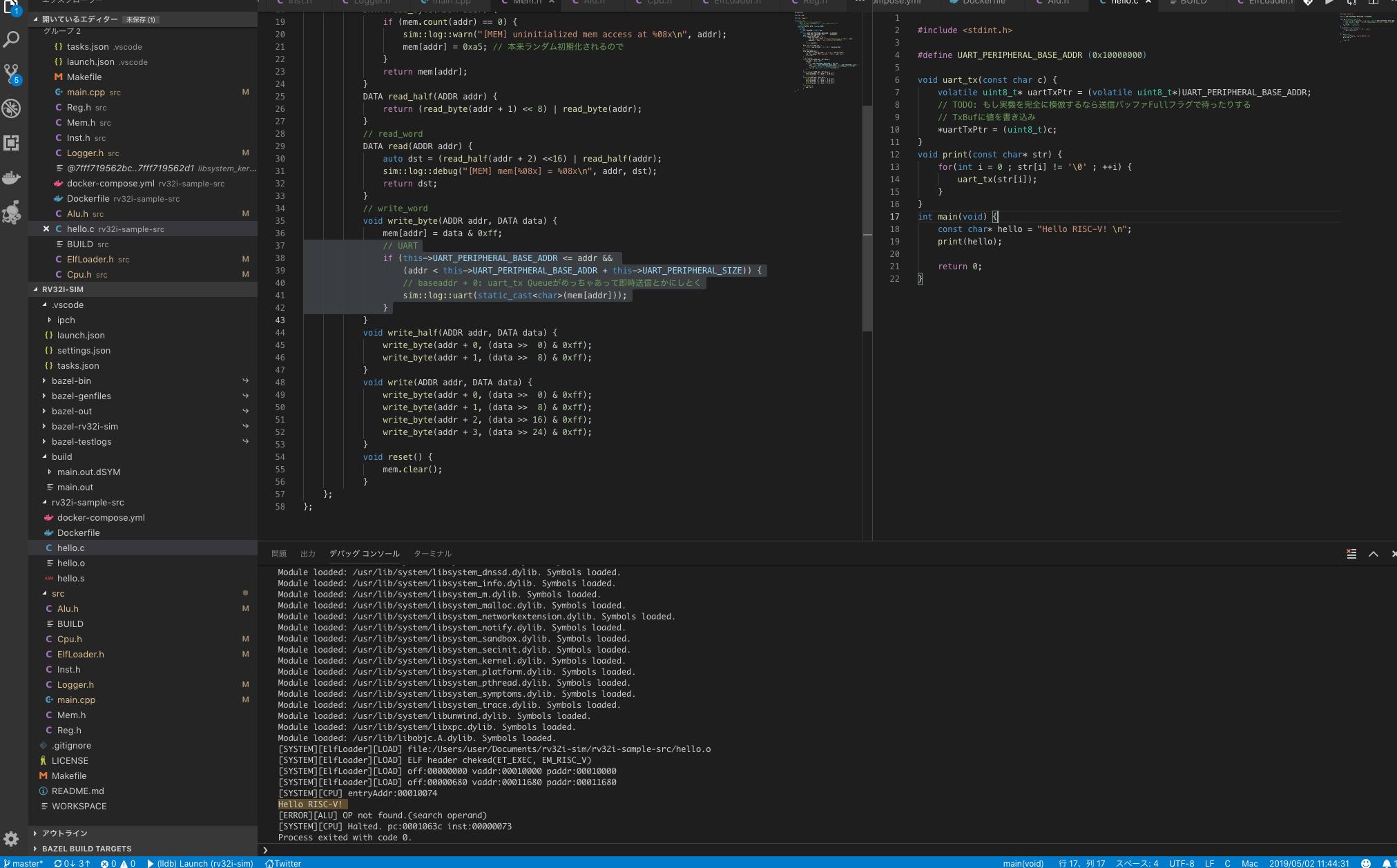
Task: Change file encoding via UTF-8
Action: pos(1182,863)
